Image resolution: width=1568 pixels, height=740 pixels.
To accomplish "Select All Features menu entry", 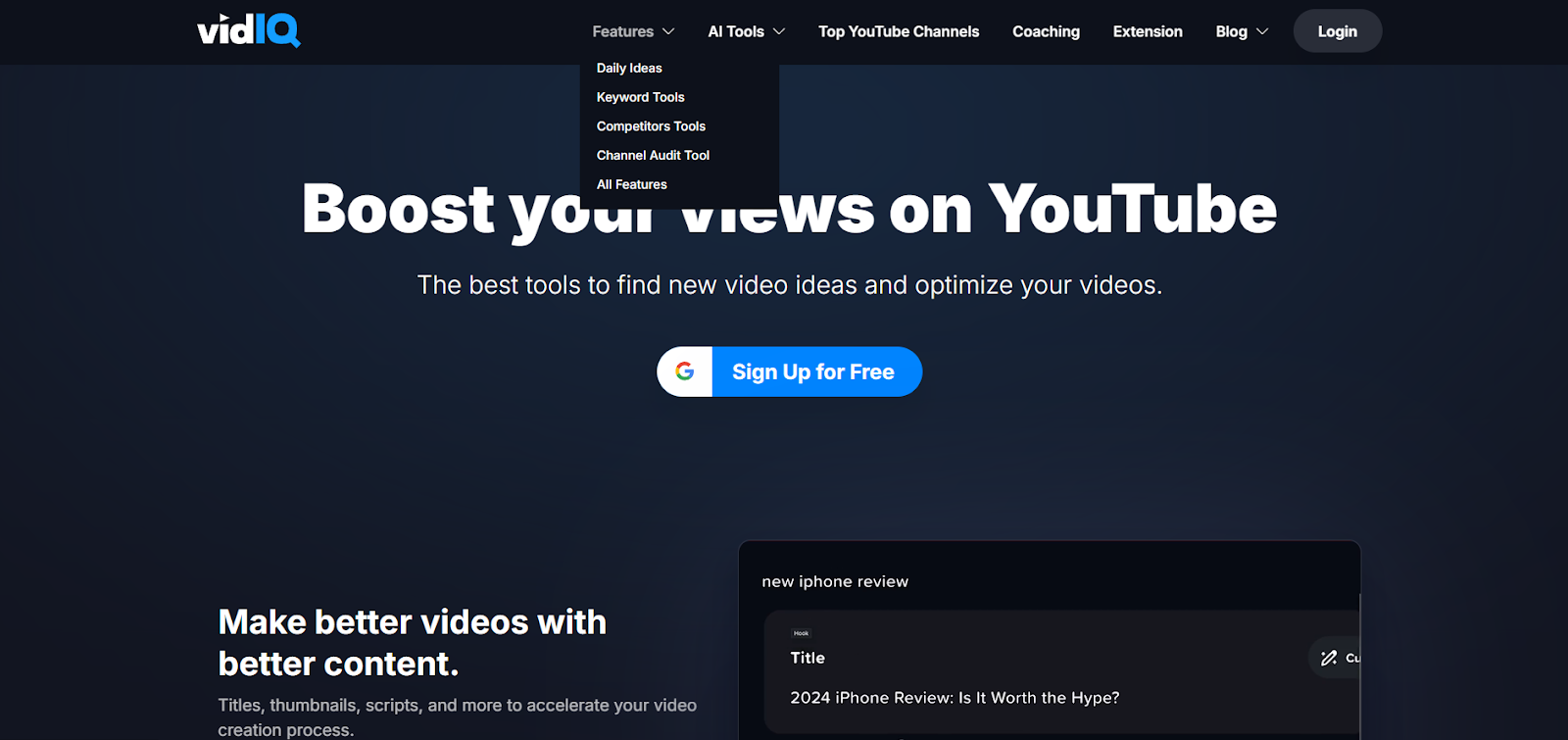I will 632,184.
